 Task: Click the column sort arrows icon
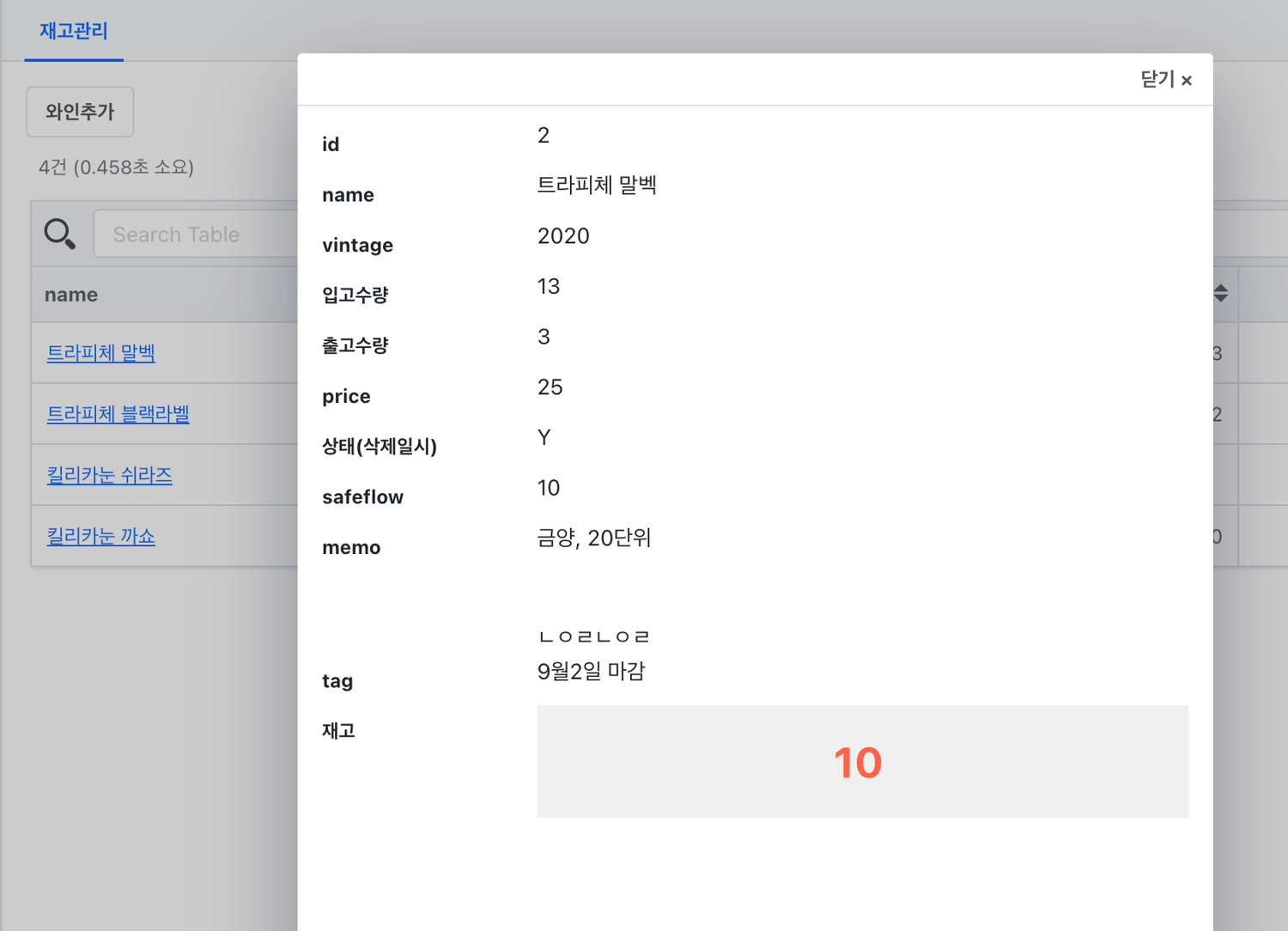coord(1220,293)
